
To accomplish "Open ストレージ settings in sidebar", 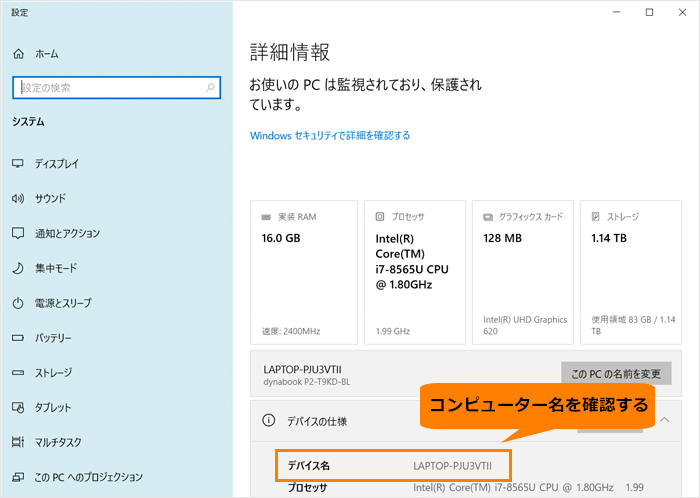I will (54, 373).
